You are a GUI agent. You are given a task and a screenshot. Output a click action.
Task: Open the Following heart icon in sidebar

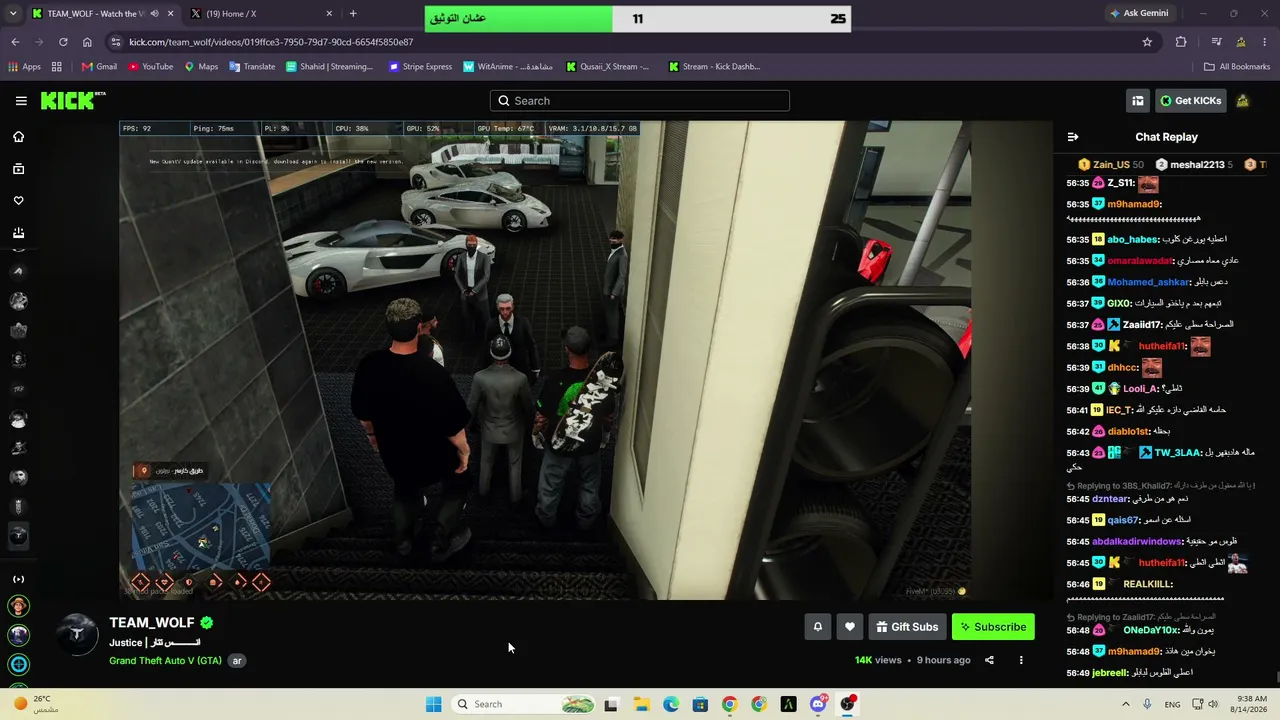18,201
